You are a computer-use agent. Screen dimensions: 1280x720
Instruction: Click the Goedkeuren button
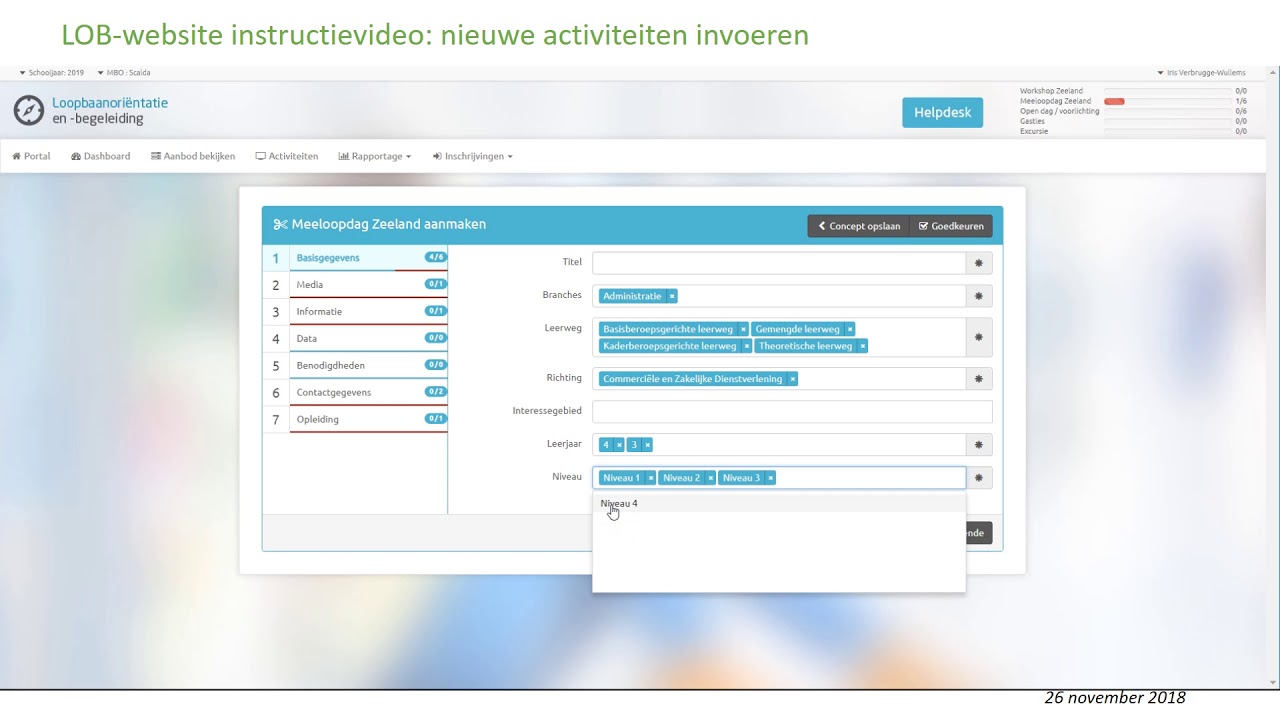tap(951, 226)
